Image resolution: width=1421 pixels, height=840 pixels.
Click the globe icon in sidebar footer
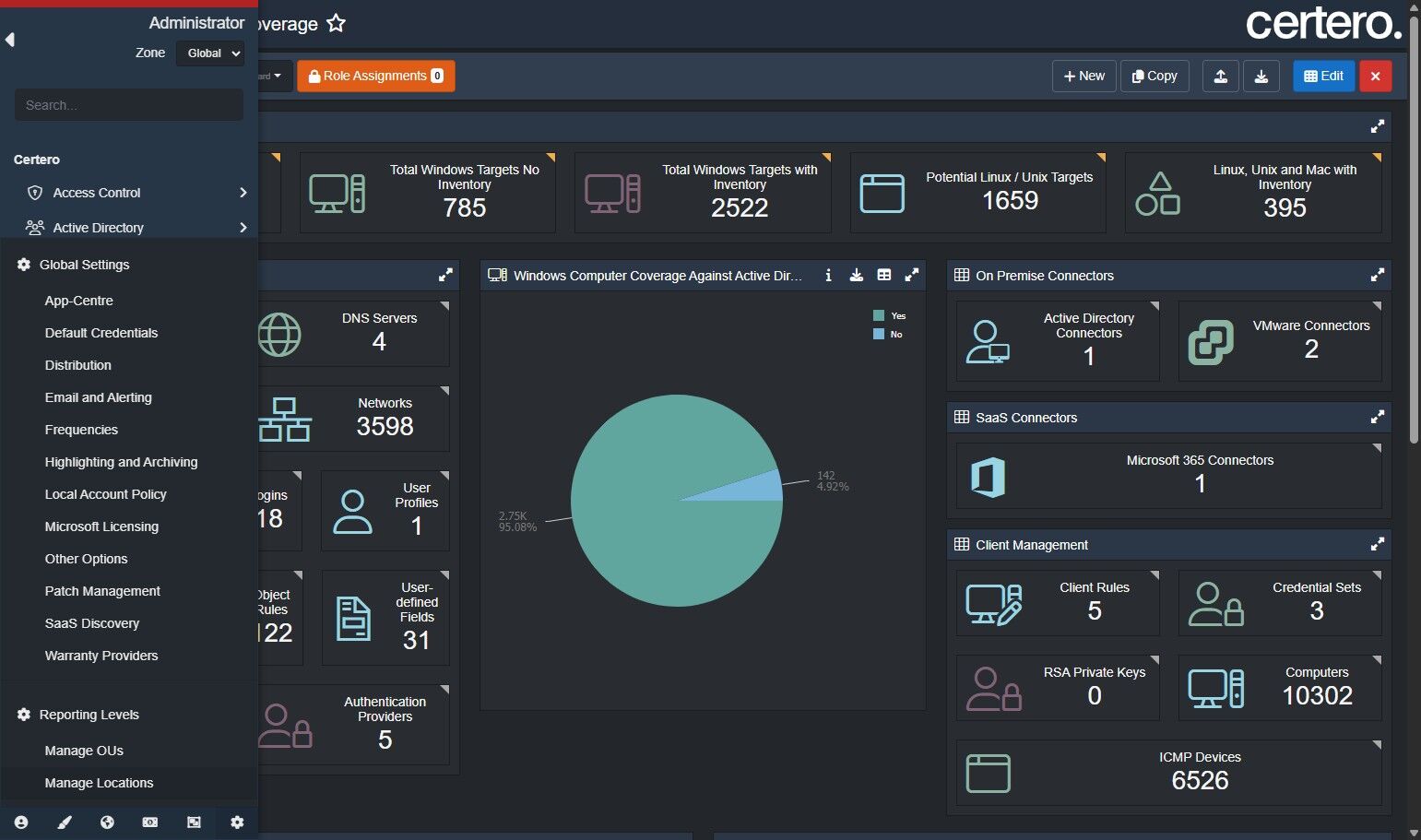(108, 822)
